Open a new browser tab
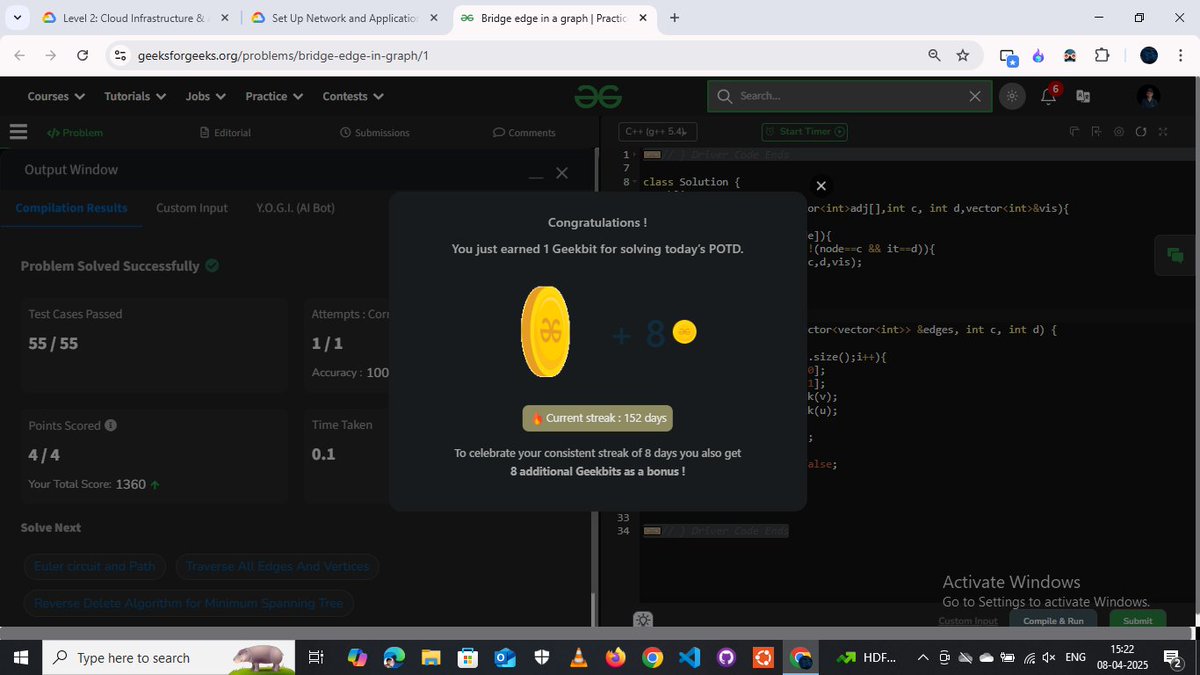 [x=674, y=17]
